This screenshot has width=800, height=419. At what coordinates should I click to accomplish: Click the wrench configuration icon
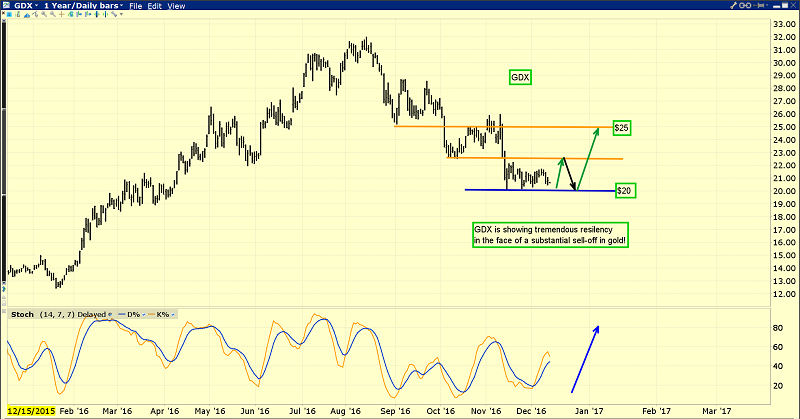click(x=733, y=5)
